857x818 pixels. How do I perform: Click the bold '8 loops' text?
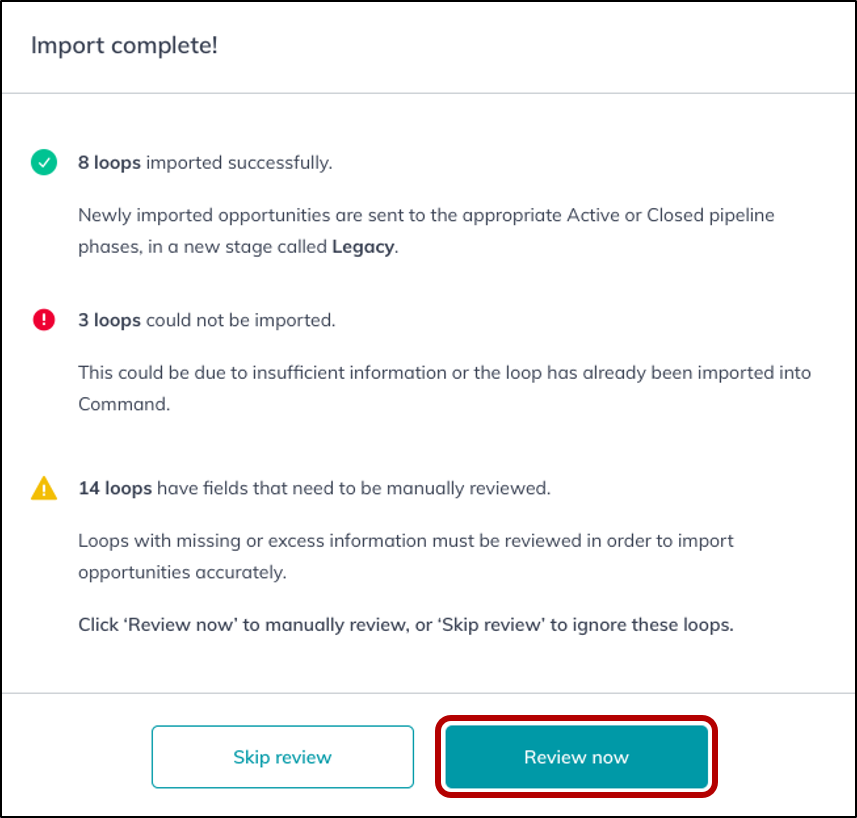coord(107,162)
